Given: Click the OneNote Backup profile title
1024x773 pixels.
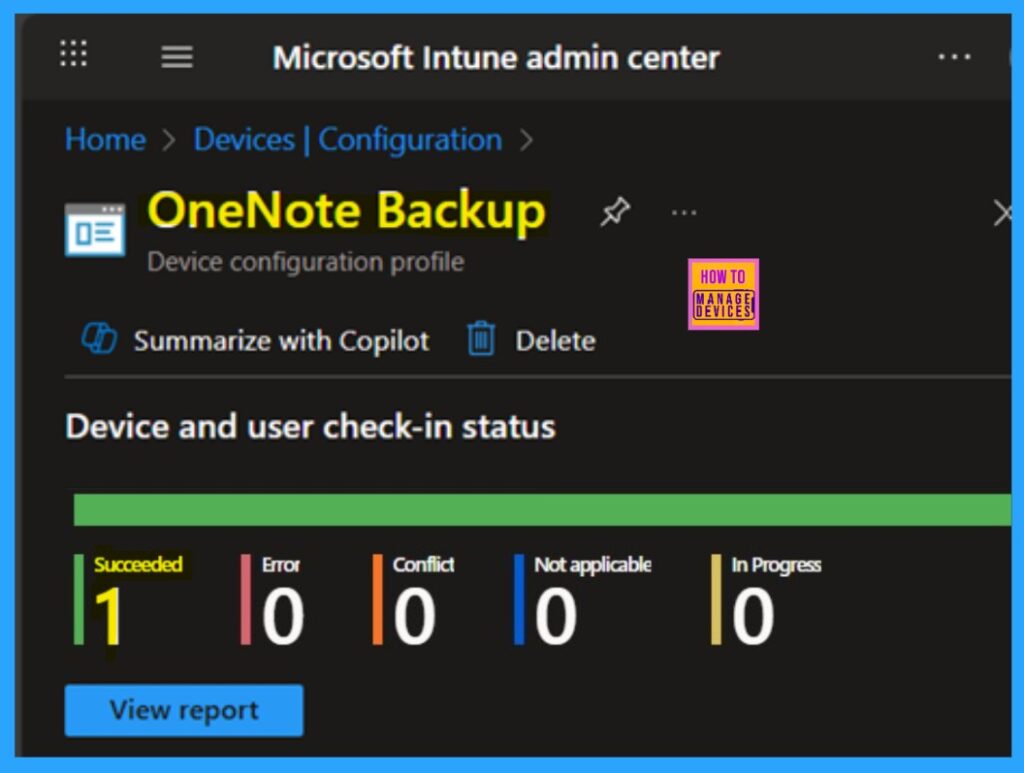Looking at the screenshot, I should point(346,210).
